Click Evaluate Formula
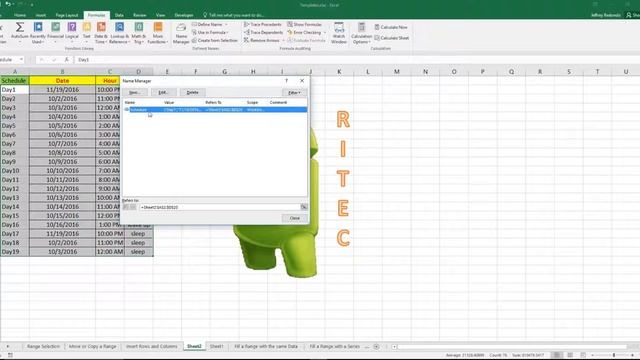Viewport: 640px width, 360px height. [x=306, y=40]
